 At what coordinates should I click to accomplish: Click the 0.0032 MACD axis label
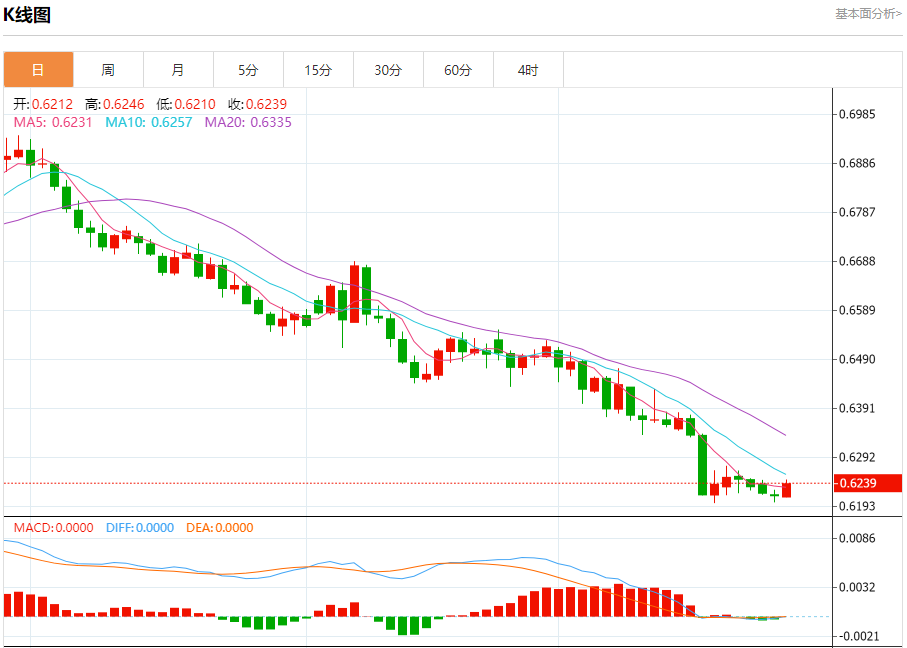(857, 587)
